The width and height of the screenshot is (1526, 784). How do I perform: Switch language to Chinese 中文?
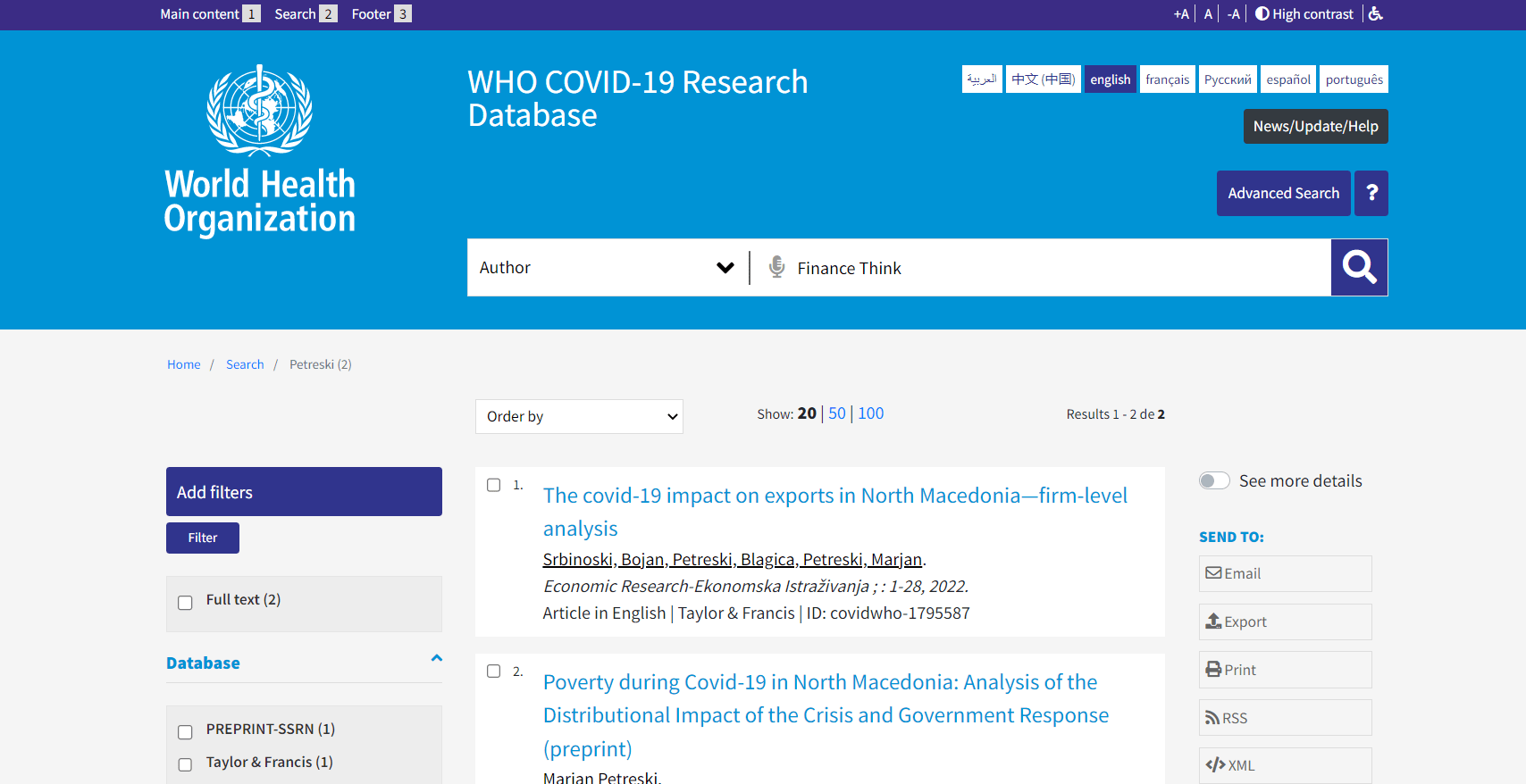[x=1044, y=79]
